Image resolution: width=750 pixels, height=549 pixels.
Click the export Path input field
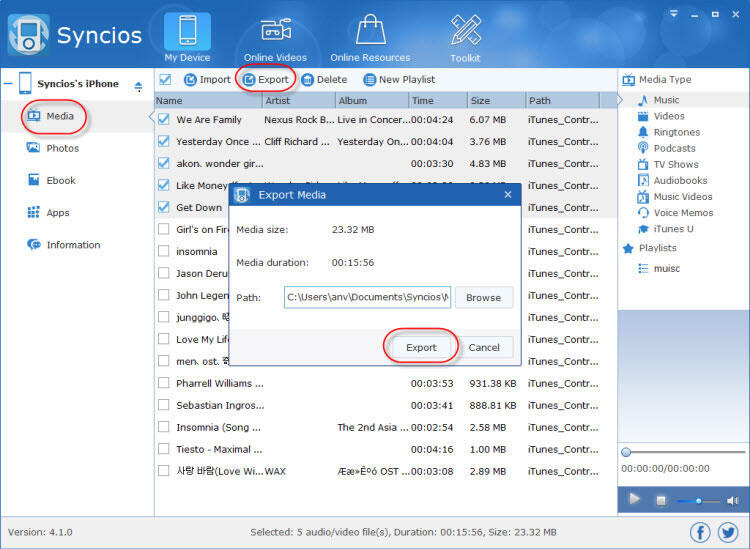pos(367,297)
